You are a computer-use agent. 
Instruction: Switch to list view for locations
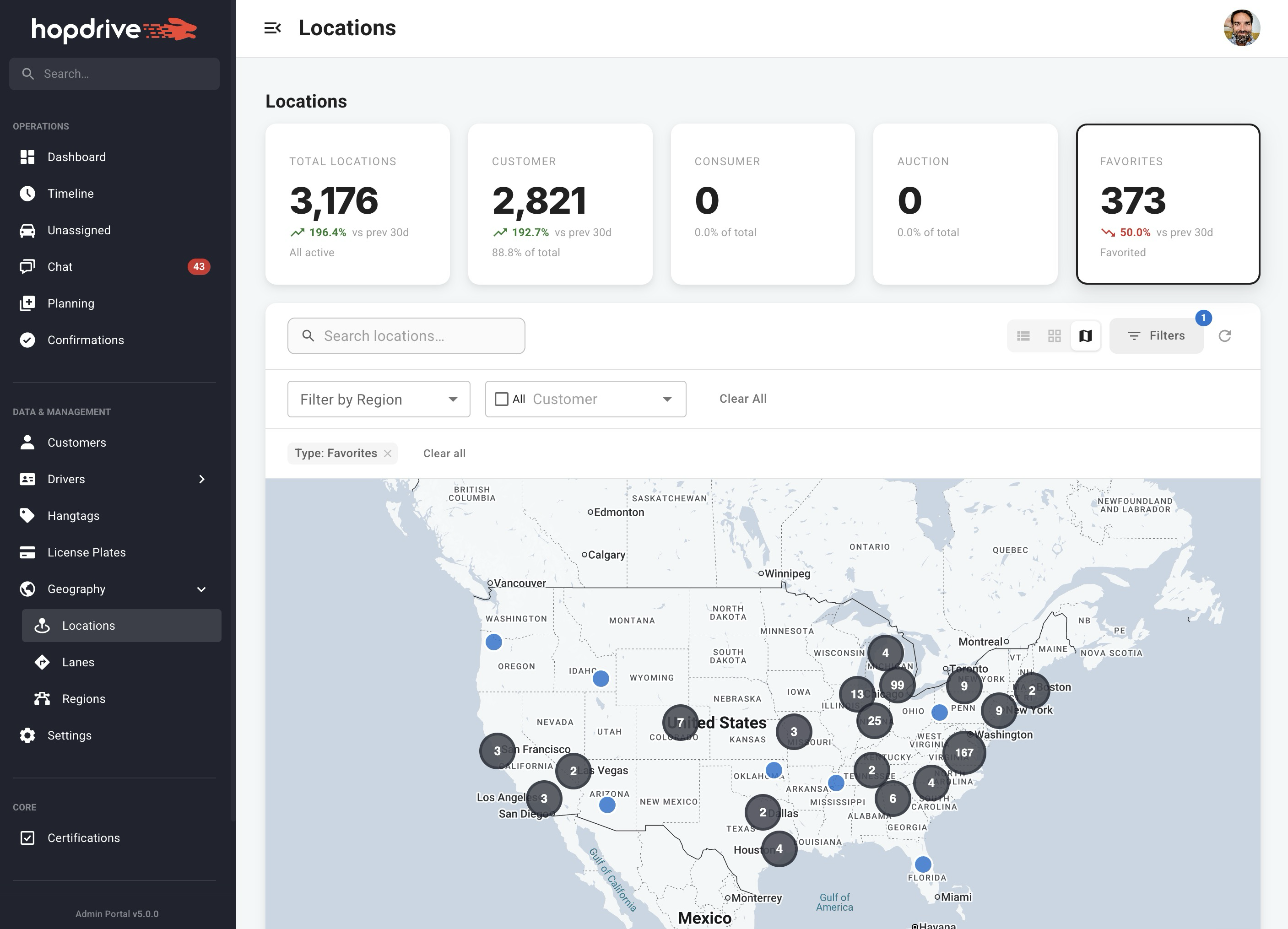[x=1023, y=335]
